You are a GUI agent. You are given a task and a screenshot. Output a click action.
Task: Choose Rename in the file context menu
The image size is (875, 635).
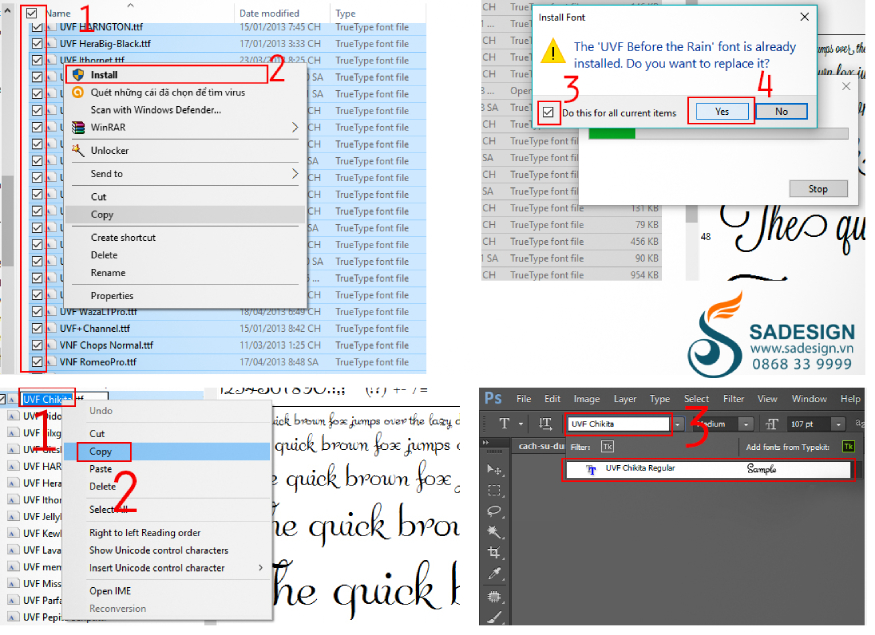coord(109,275)
